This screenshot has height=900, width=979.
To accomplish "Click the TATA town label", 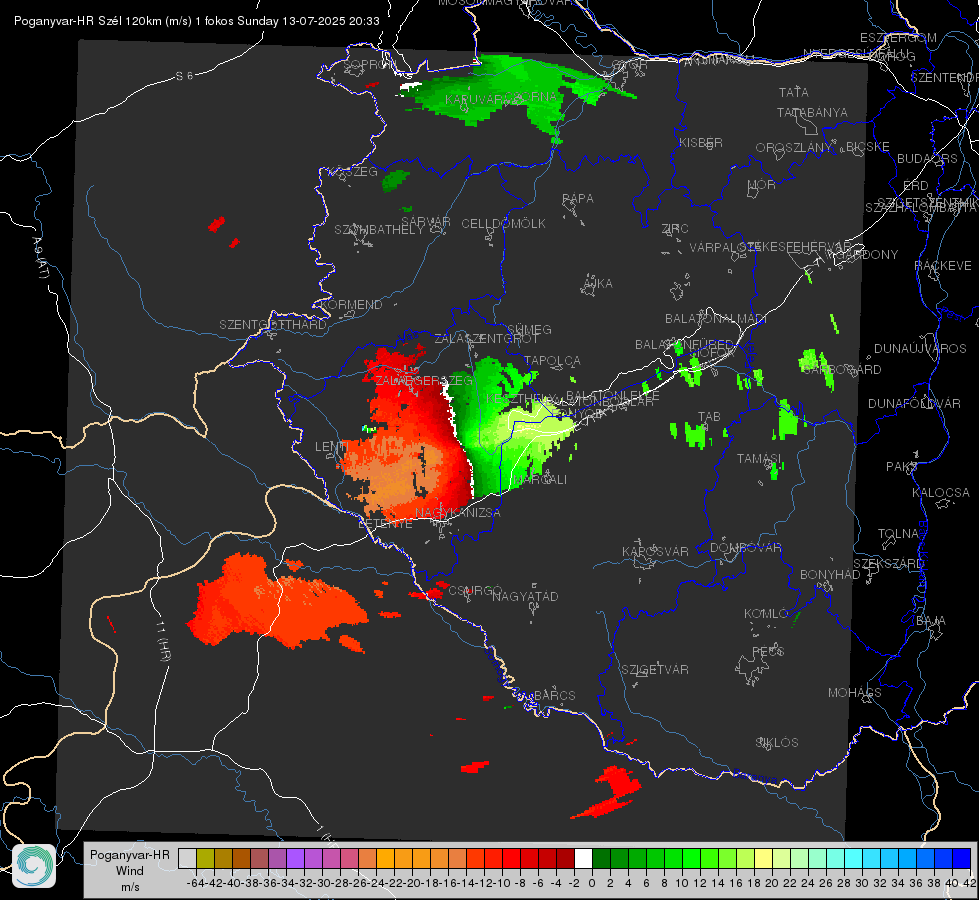I will 794,92.
